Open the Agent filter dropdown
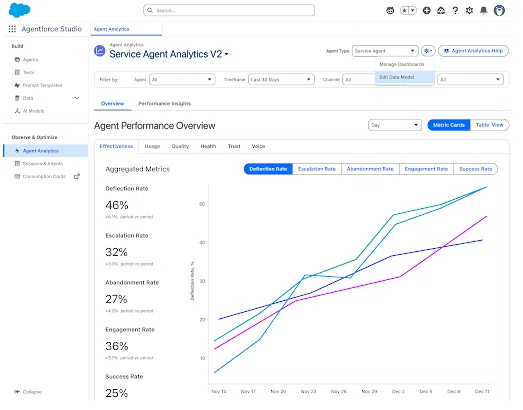This screenshot has width=523, height=410. point(182,80)
